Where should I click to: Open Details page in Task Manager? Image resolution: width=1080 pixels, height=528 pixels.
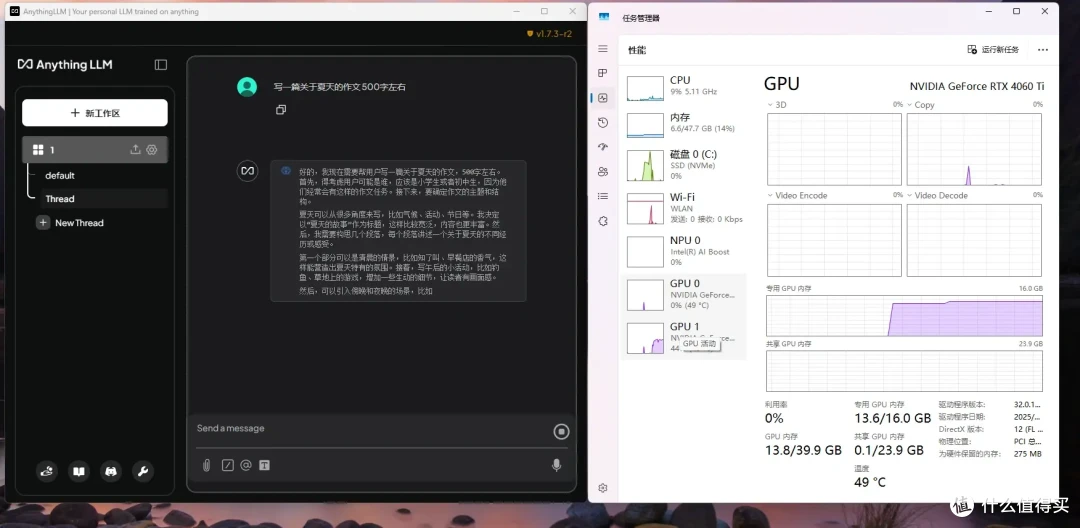[x=603, y=196]
